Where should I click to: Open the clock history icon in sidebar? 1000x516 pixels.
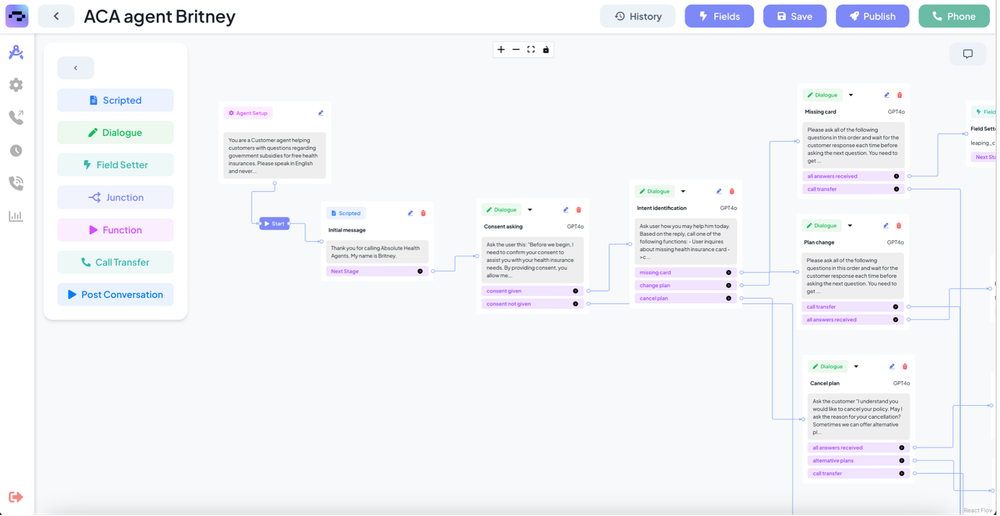[16, 151]
